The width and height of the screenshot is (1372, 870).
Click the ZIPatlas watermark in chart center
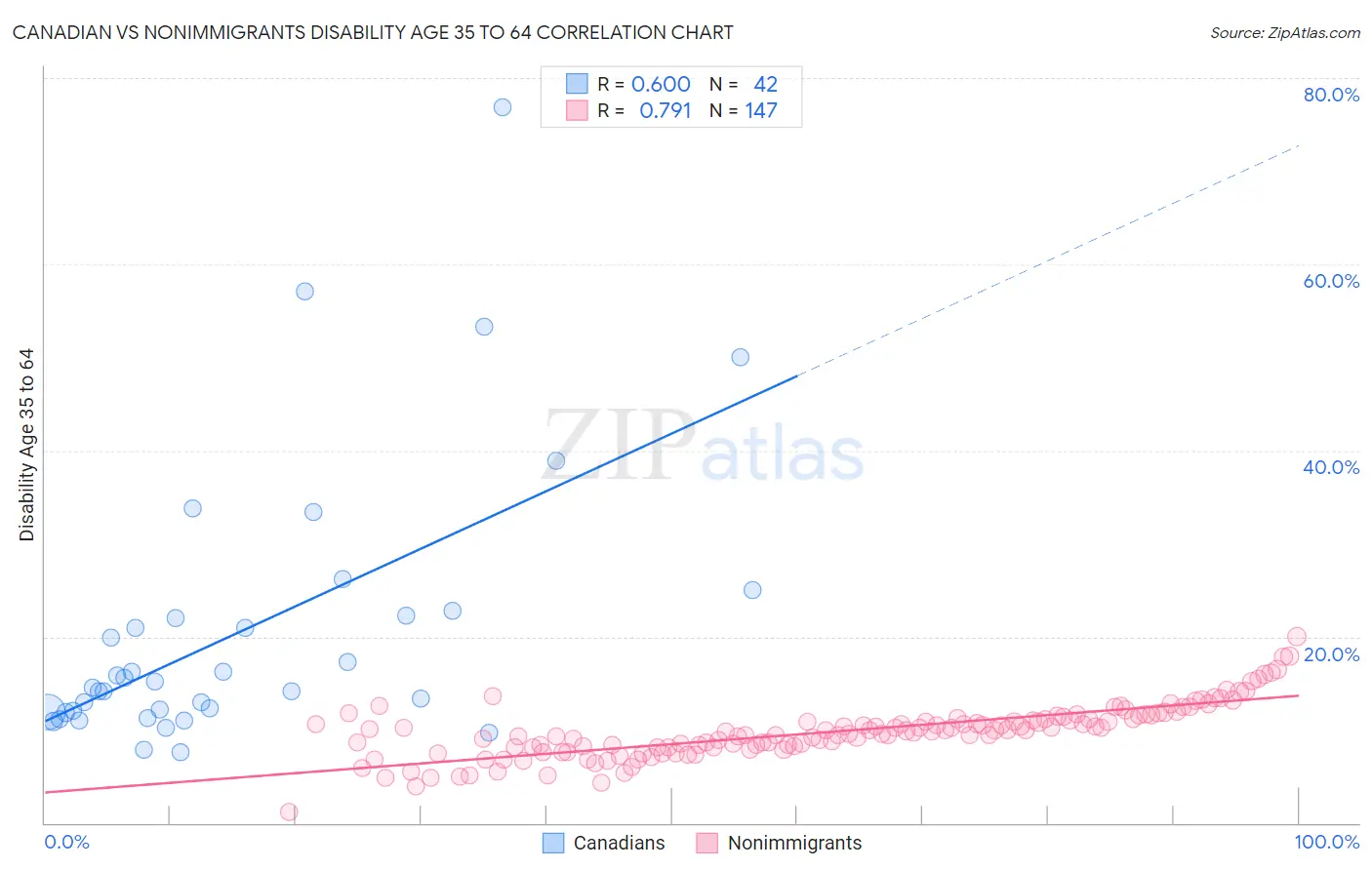(x=703, y=446)
